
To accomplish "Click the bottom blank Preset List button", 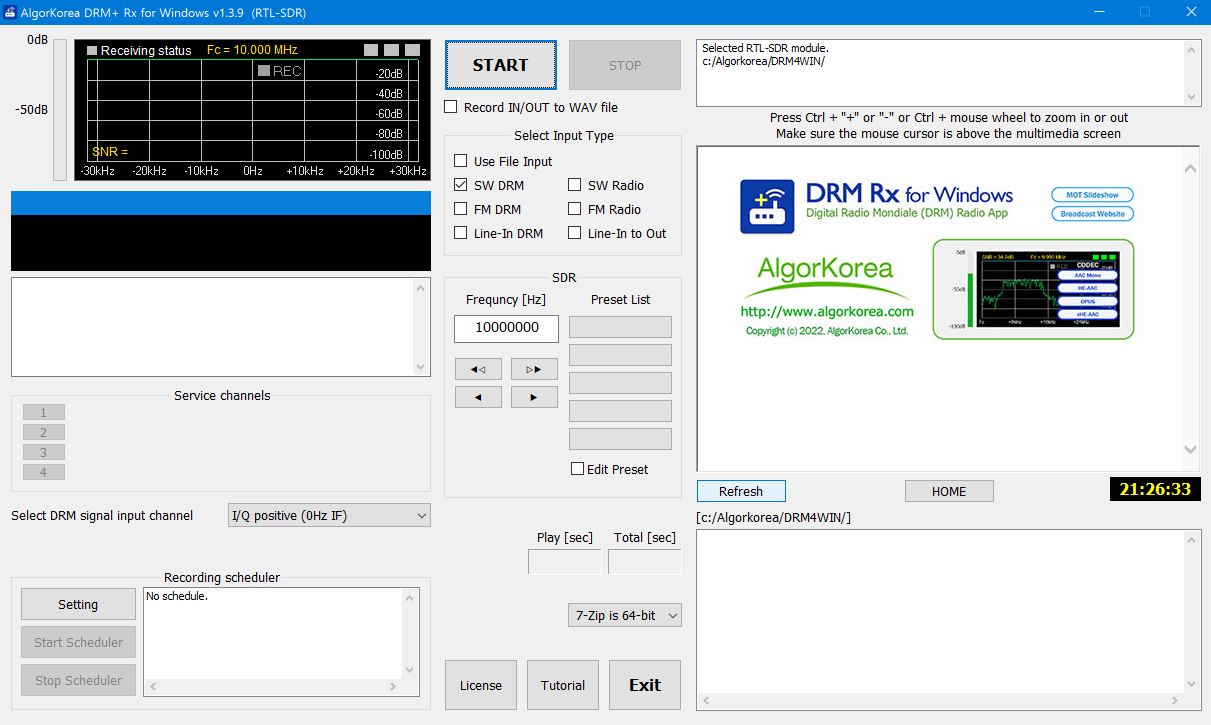I will coord(620,439).
